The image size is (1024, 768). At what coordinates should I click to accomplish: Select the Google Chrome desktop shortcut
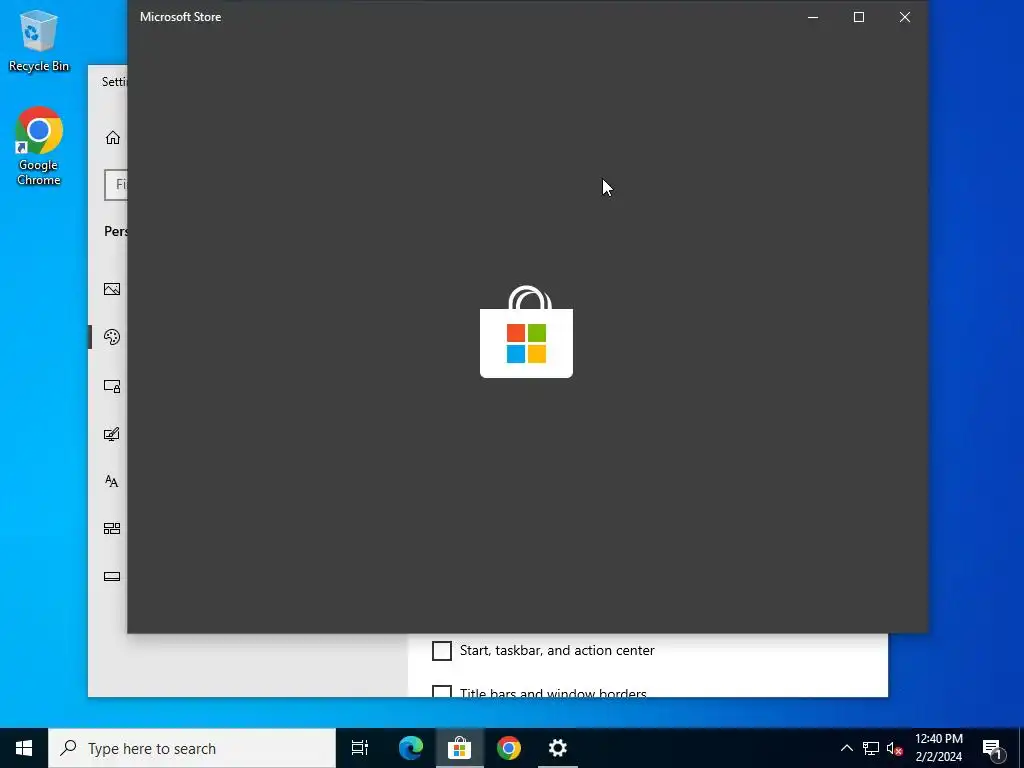(x=39, y=146)
